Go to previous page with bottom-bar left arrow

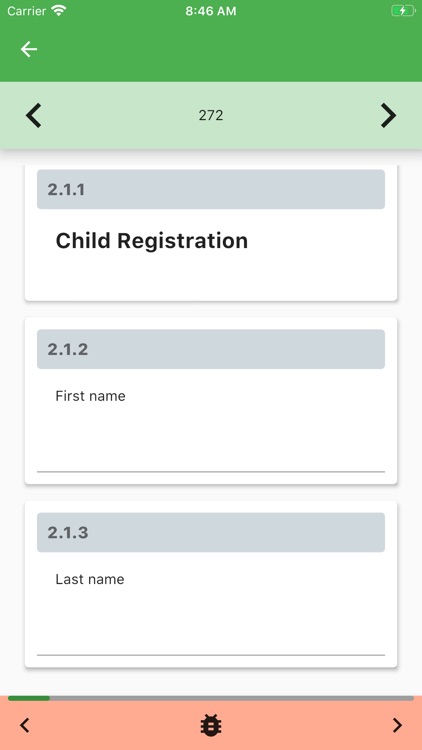pos(25,725)
